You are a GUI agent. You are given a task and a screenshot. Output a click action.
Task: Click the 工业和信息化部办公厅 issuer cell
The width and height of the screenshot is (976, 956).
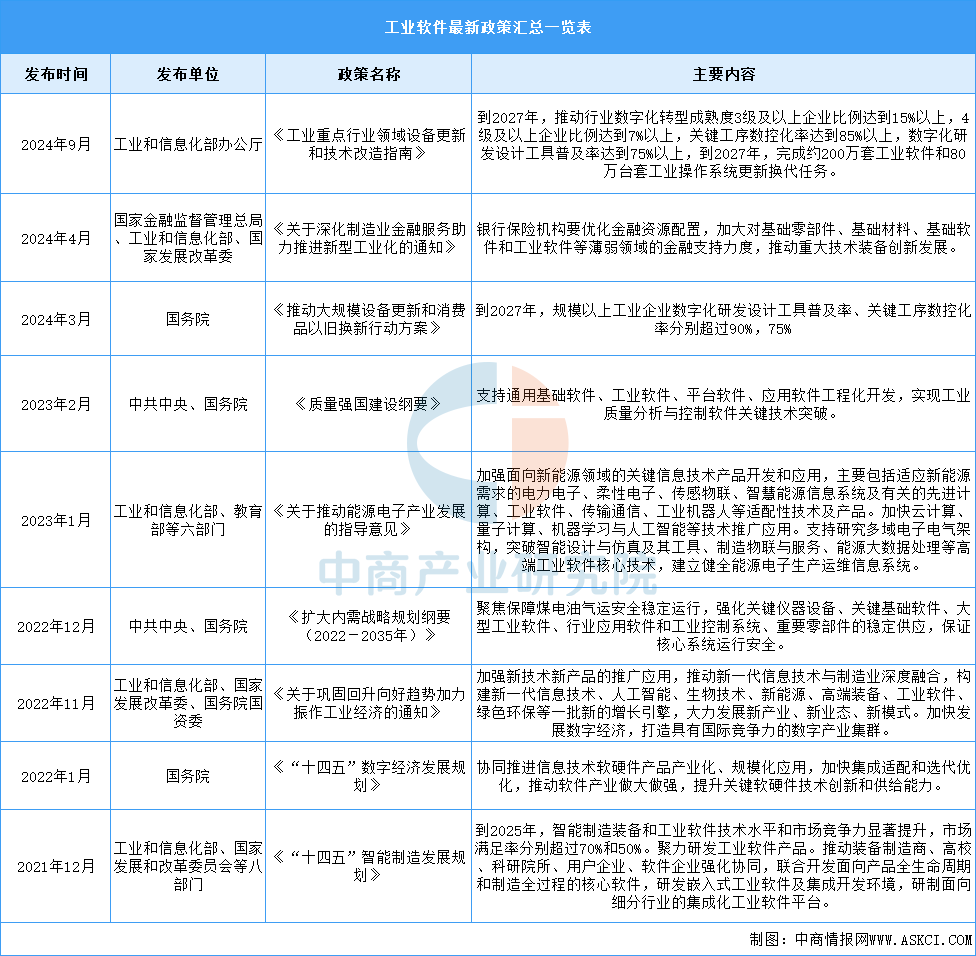click(188, 144)
